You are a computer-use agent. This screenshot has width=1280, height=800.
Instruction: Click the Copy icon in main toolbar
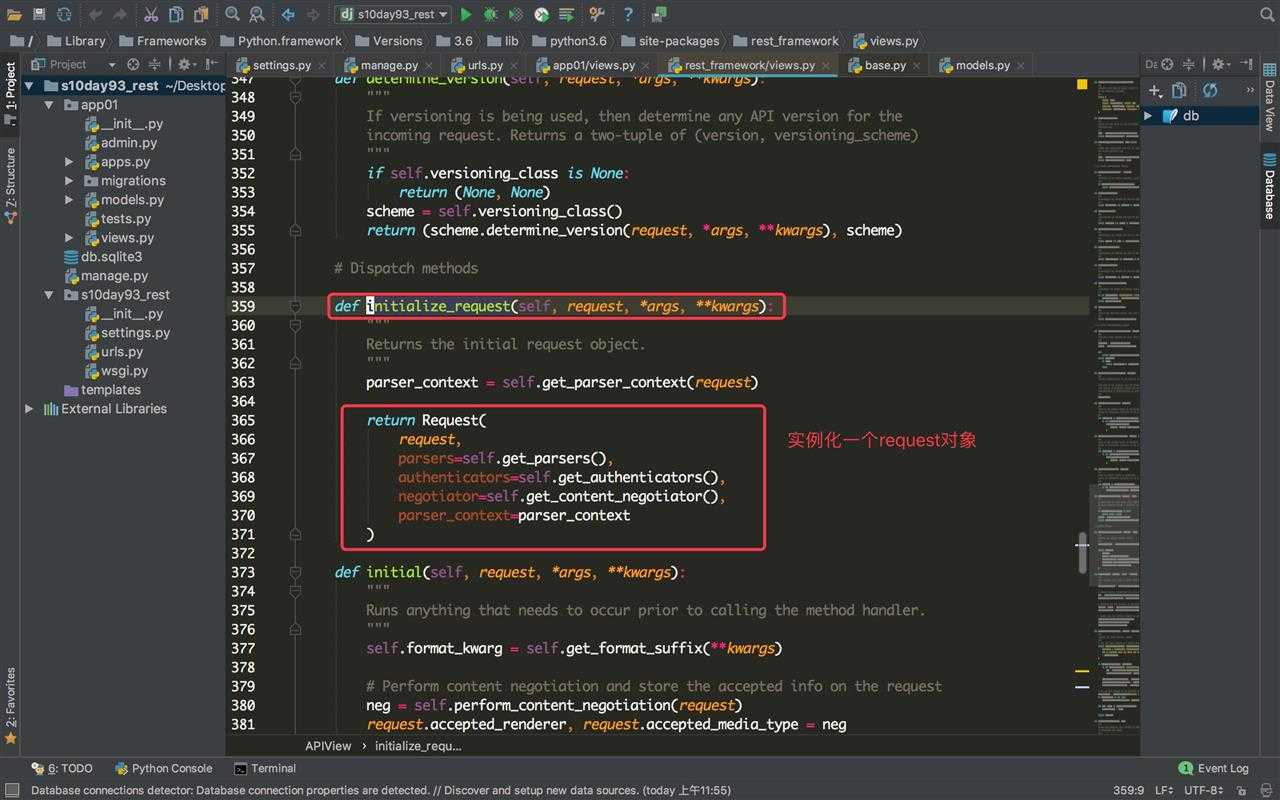tap(176, 14)
